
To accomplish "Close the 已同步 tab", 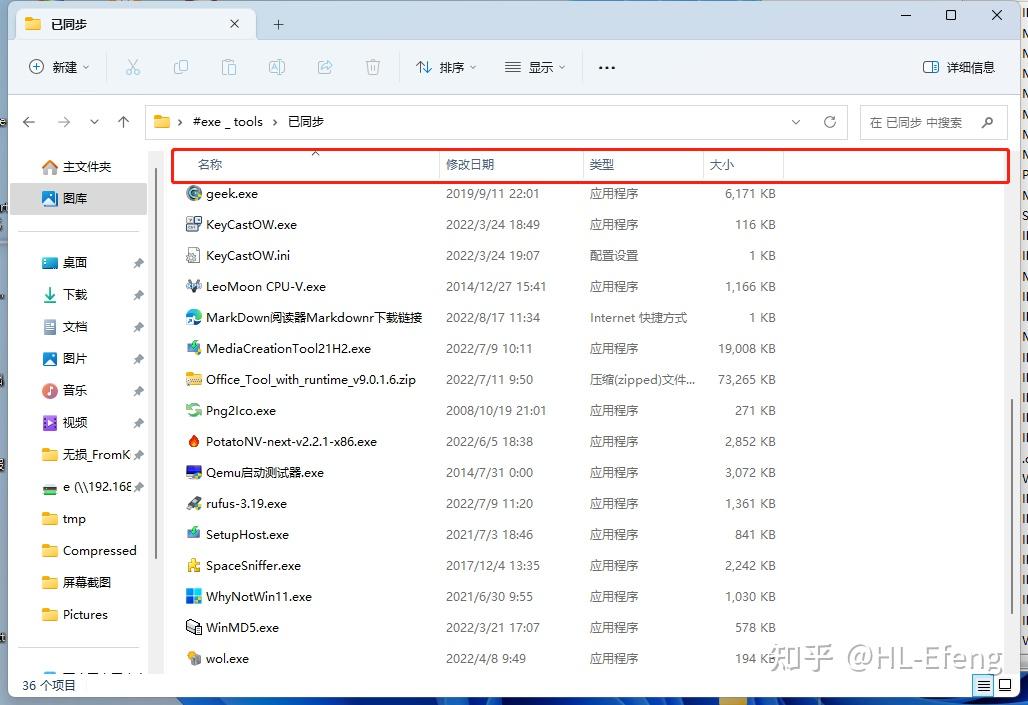I will pyautogui.click(x=234, y=24).
